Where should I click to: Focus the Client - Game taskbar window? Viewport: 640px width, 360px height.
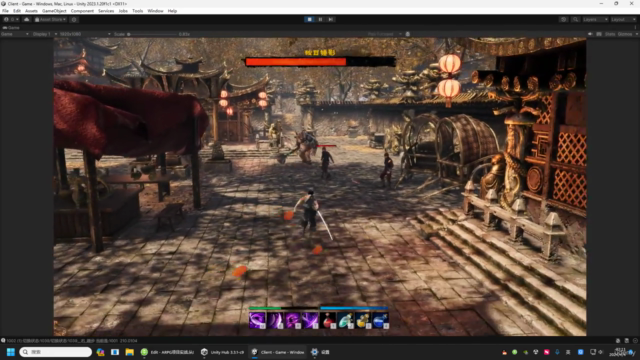(x=278, y=352)
